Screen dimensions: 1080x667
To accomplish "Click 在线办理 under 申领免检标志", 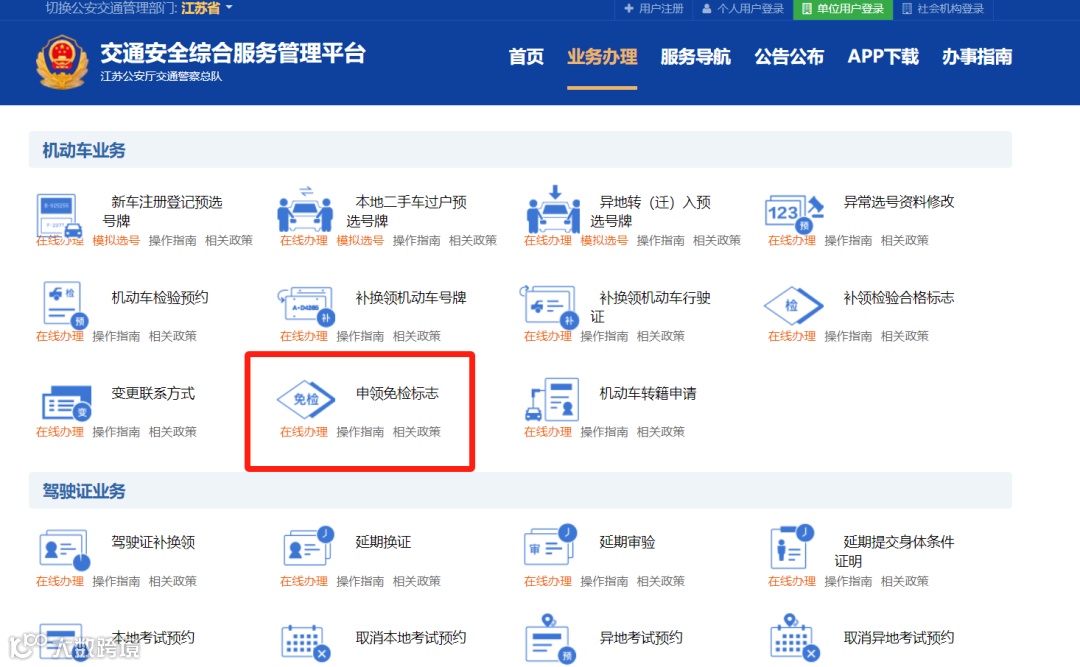I will click(304, 432).
